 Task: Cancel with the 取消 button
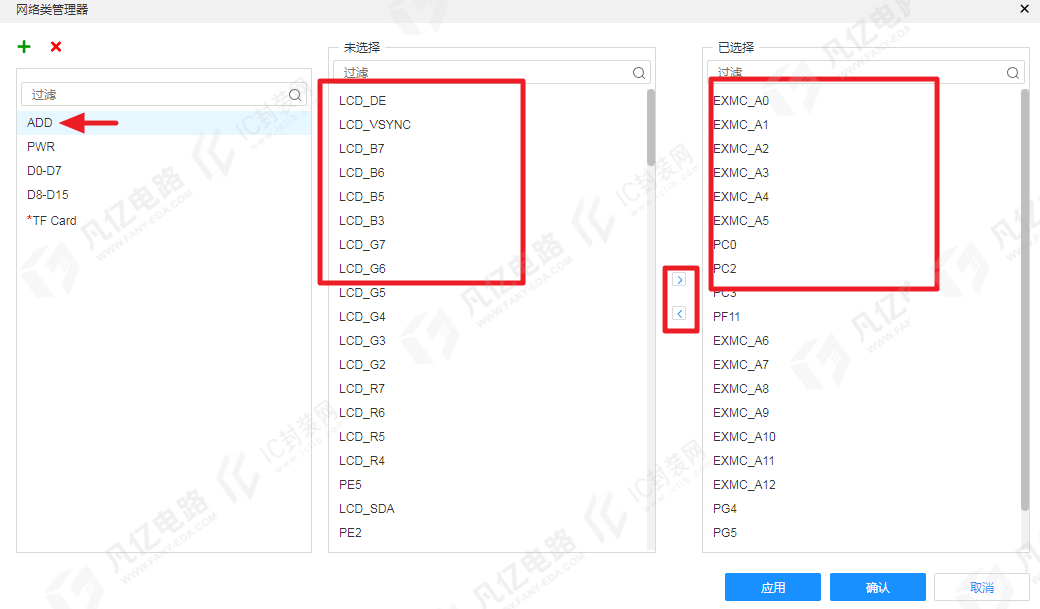(982, 587)
